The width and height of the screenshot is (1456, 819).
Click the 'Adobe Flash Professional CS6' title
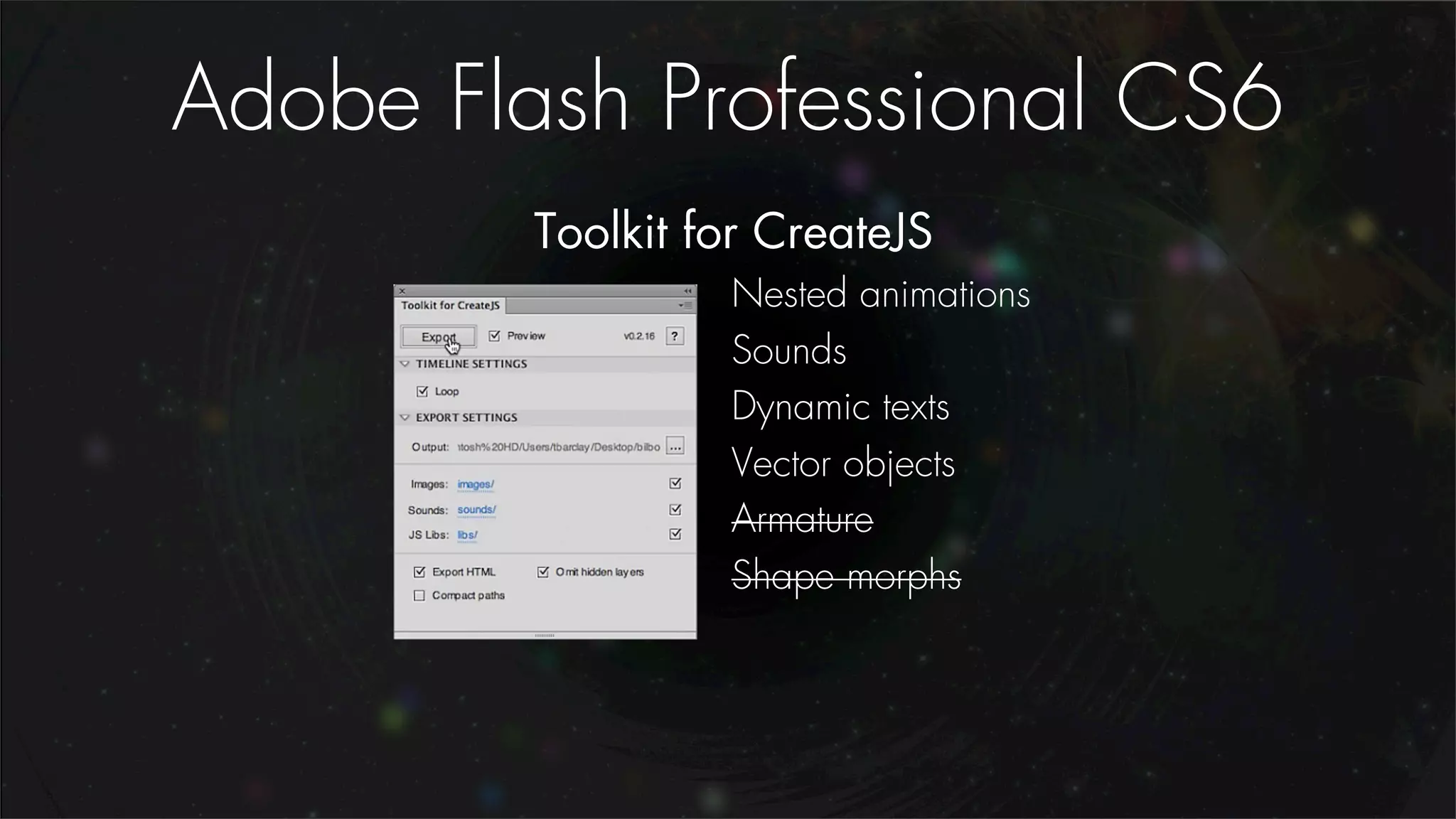tap(728, 97)
